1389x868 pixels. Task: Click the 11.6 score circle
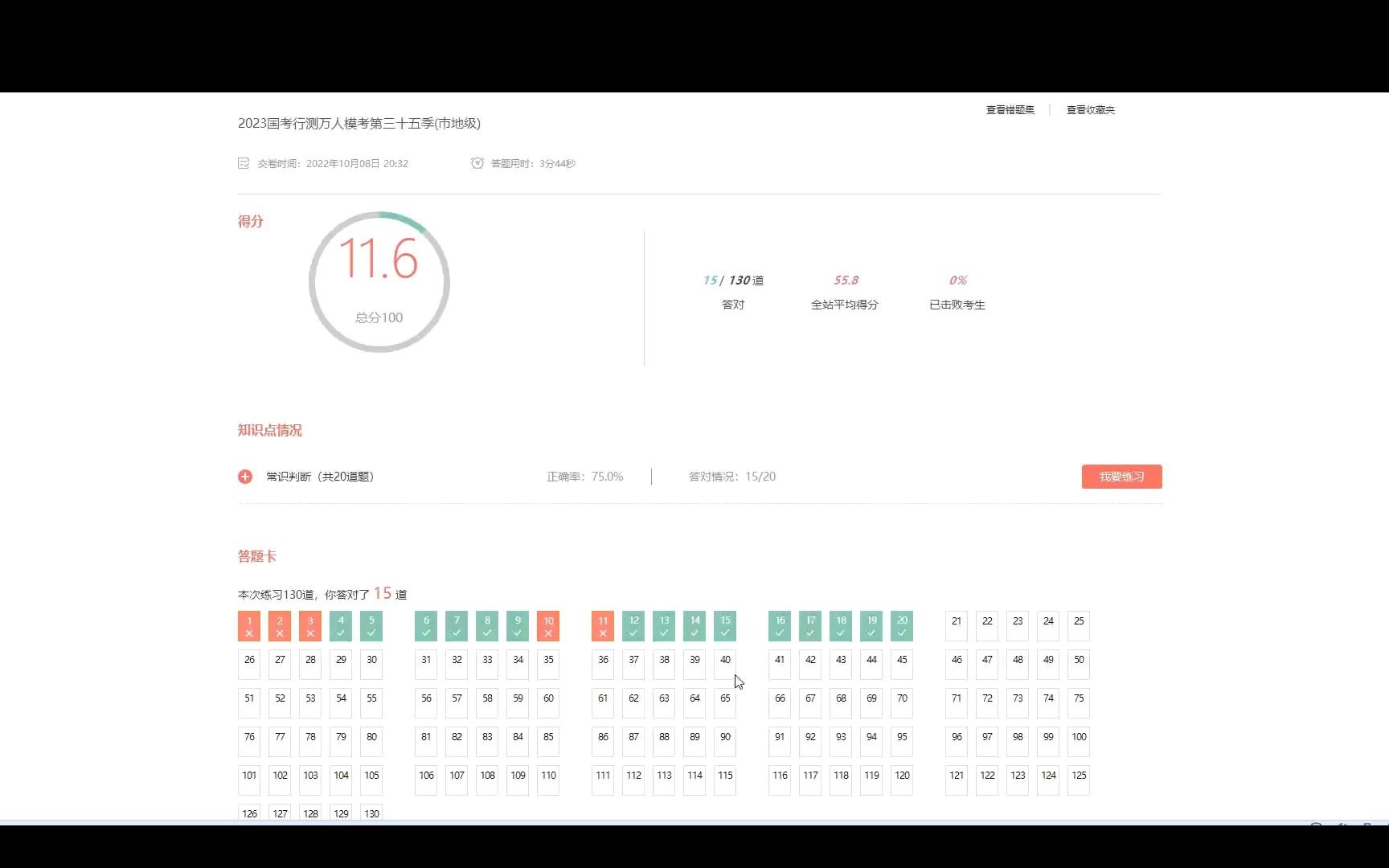click(379, 282)
